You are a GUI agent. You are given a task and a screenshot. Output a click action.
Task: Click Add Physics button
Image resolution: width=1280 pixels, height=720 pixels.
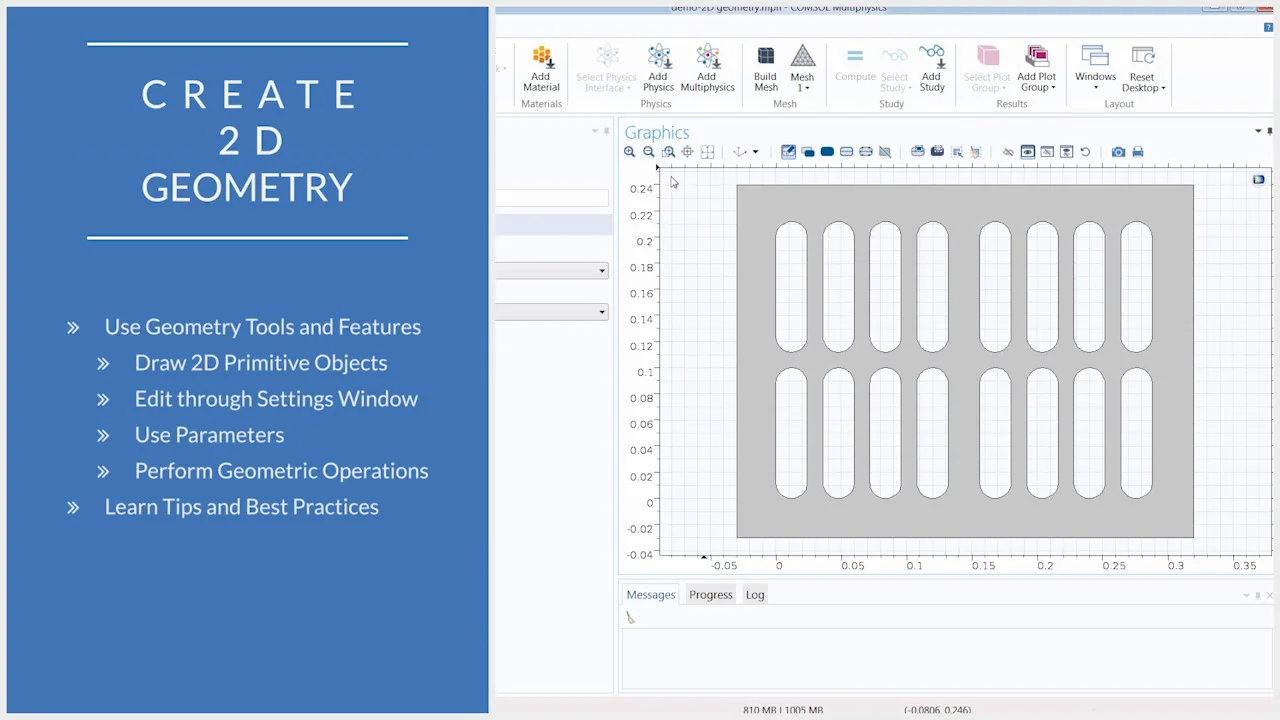tap(658, 69)
